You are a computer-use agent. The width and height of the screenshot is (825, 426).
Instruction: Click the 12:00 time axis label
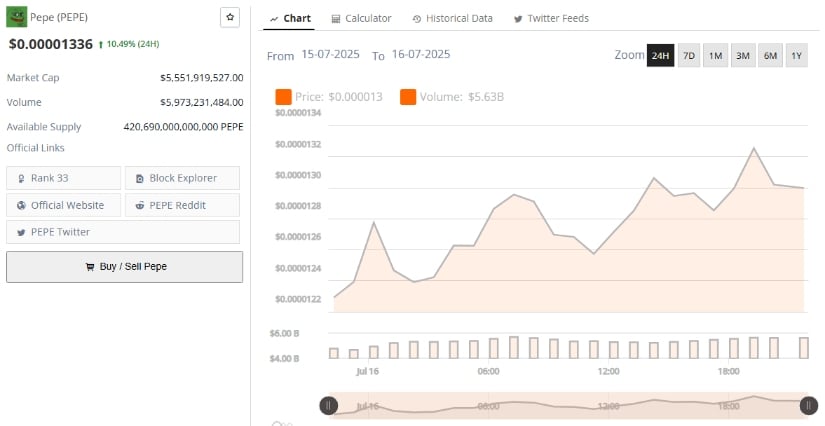click(x=608, y=371)
